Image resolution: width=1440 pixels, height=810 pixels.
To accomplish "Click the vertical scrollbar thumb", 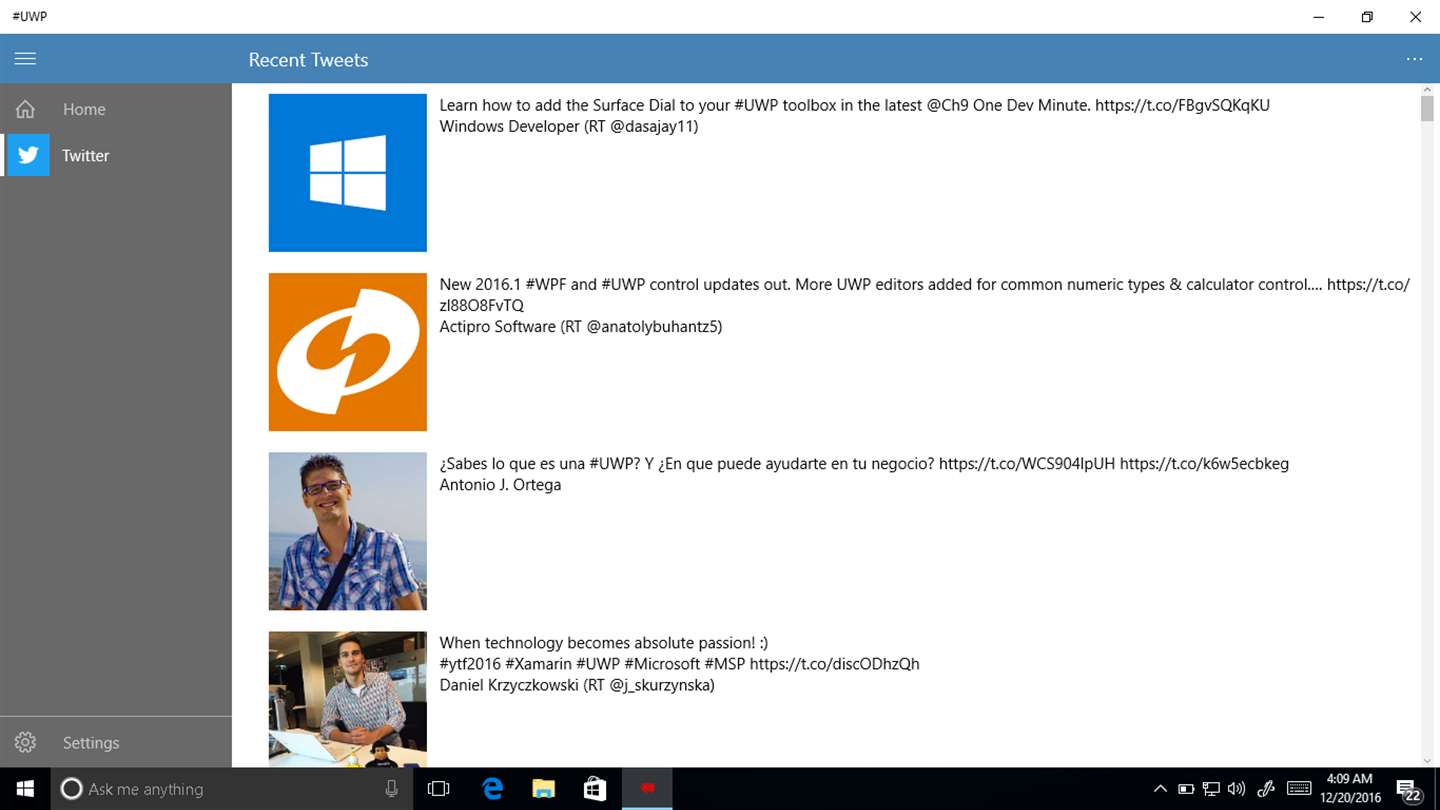I will pyautogui.click(x=1427, y=109).
